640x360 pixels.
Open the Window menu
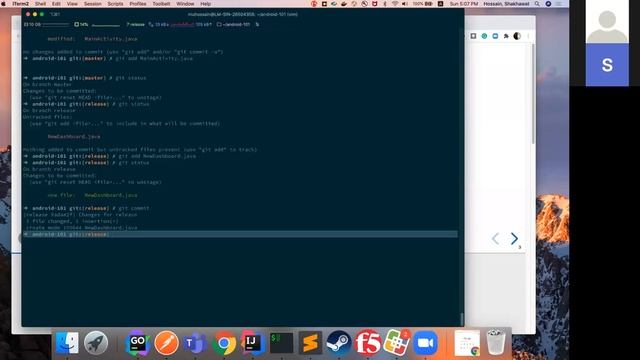185,4
